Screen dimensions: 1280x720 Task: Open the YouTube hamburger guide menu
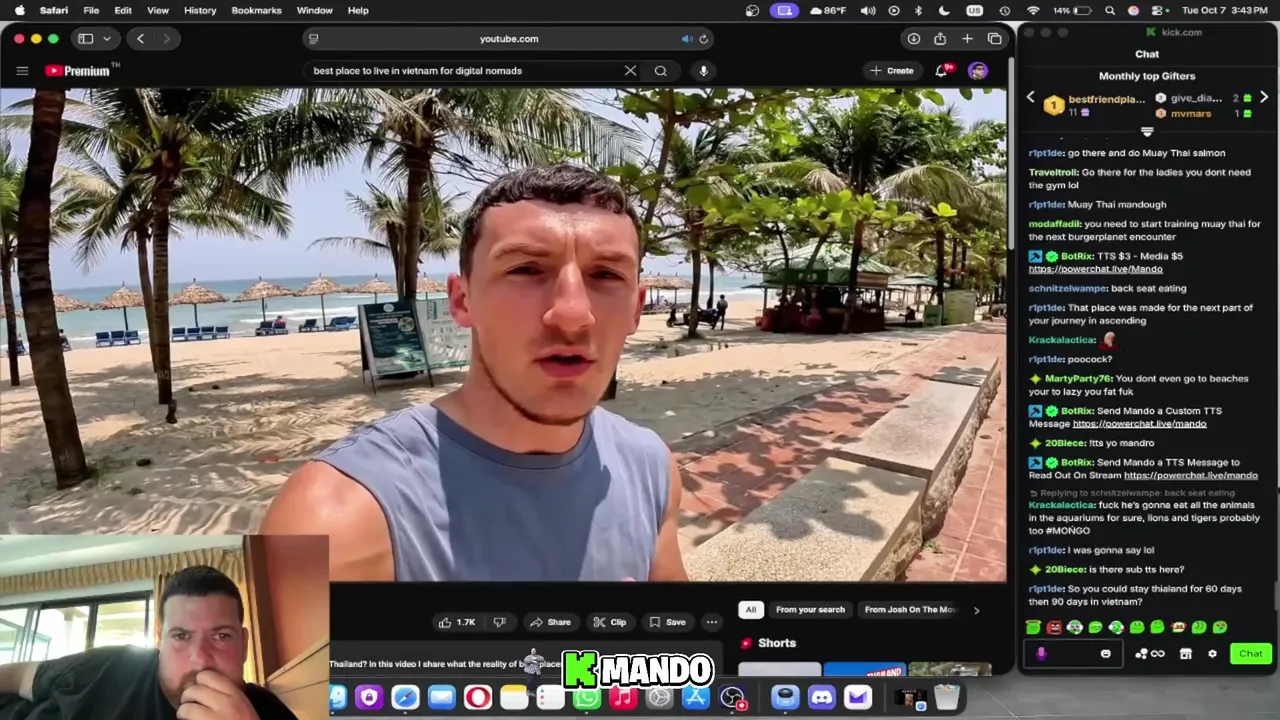click(x=22, y=71)
